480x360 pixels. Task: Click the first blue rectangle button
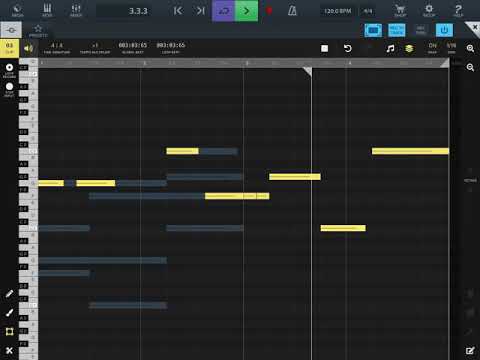point(373,30)
